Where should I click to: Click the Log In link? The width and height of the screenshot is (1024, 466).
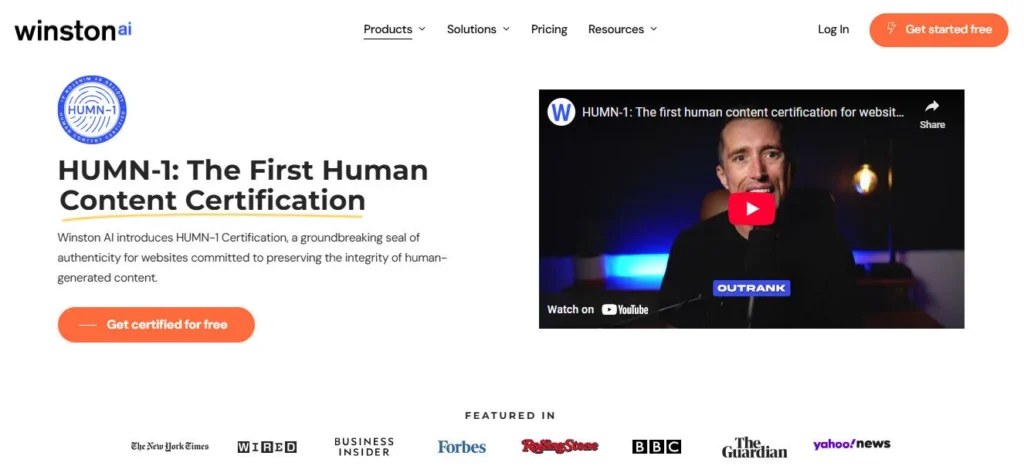tap(833, 29)
